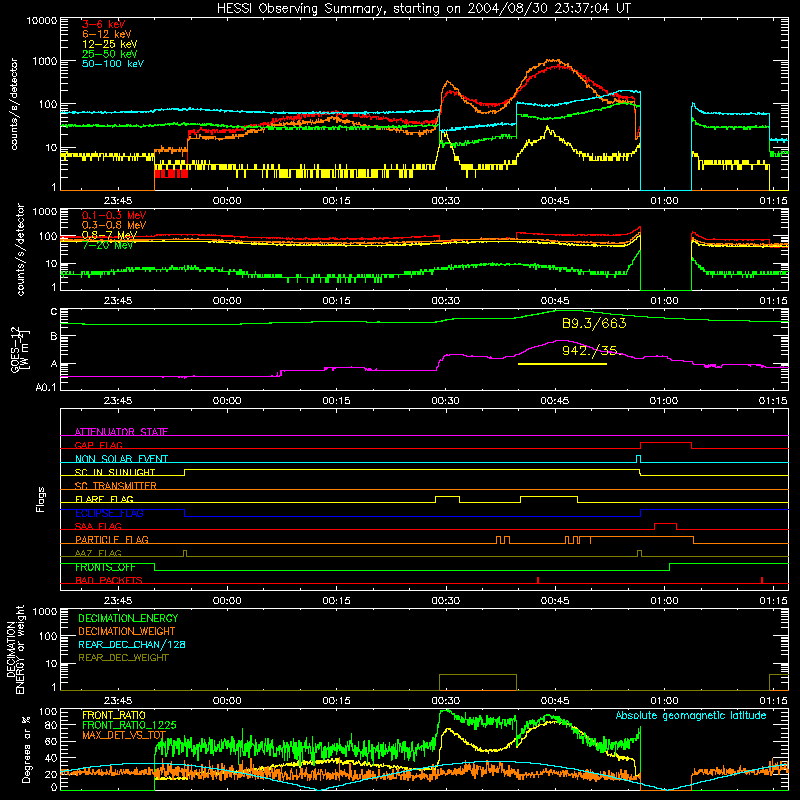Click the yellow flare interval bar under 942./35
The image size is (800, 800).
click(x=562, y=364)
